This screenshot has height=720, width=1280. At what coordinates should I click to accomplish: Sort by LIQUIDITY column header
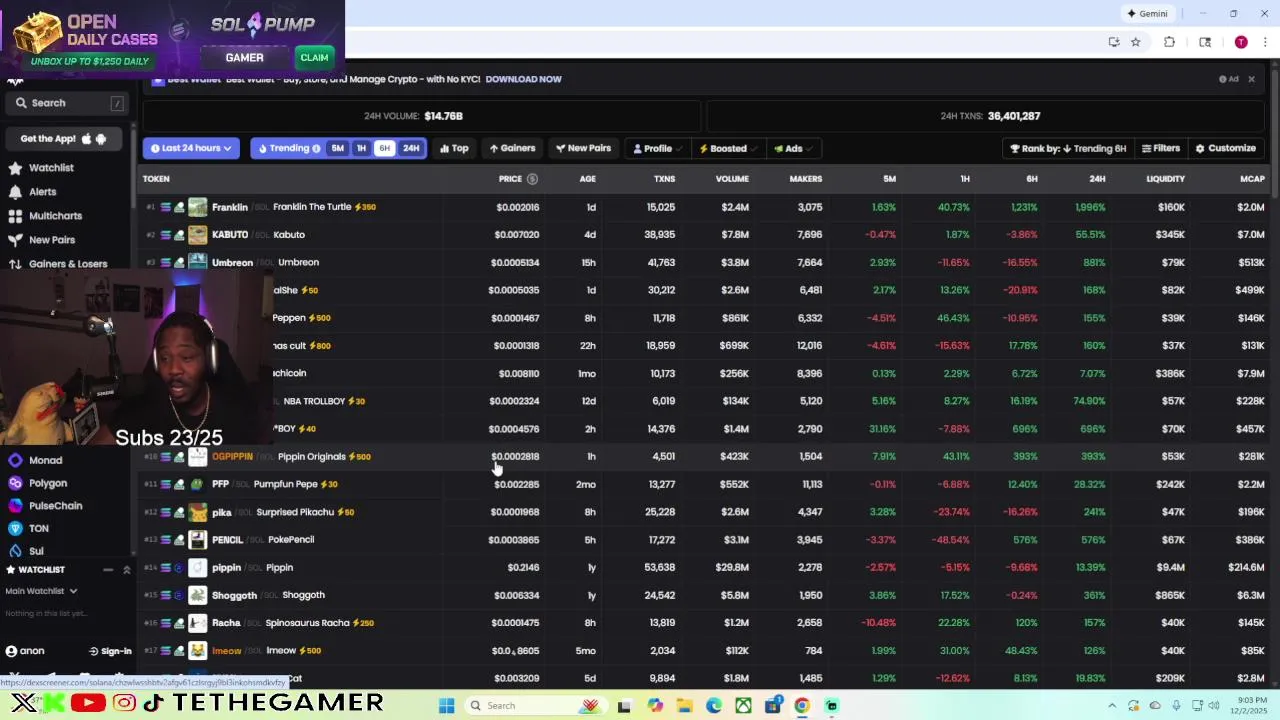pos(1165,179)
